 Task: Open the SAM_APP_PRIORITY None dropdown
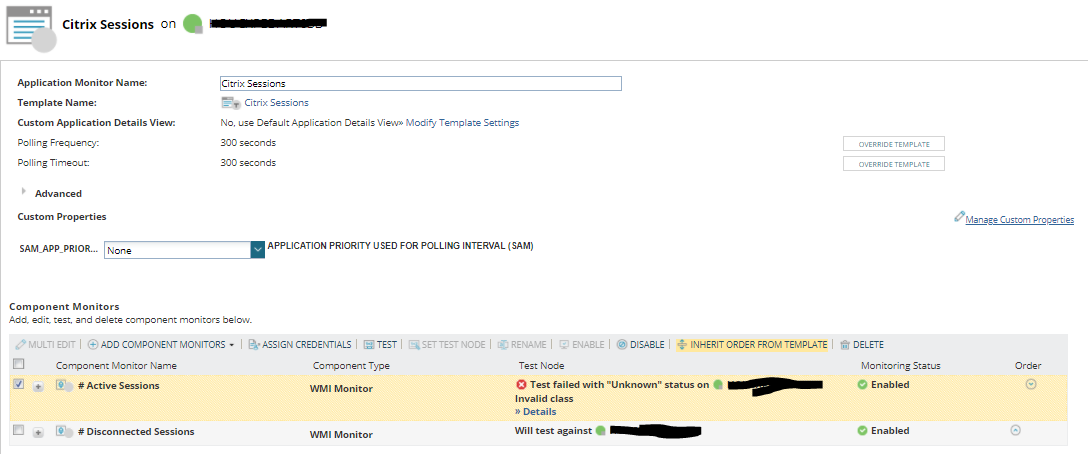tap(257, 250)
